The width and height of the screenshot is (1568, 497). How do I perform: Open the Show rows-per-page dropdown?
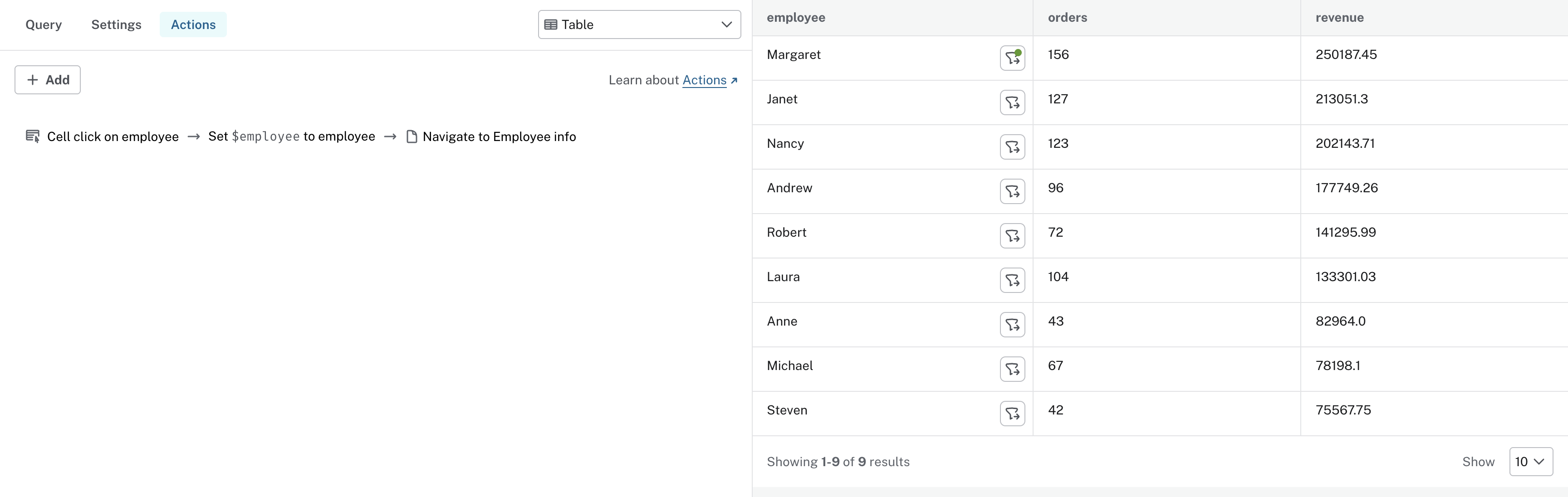click(x=1529, y=462)
